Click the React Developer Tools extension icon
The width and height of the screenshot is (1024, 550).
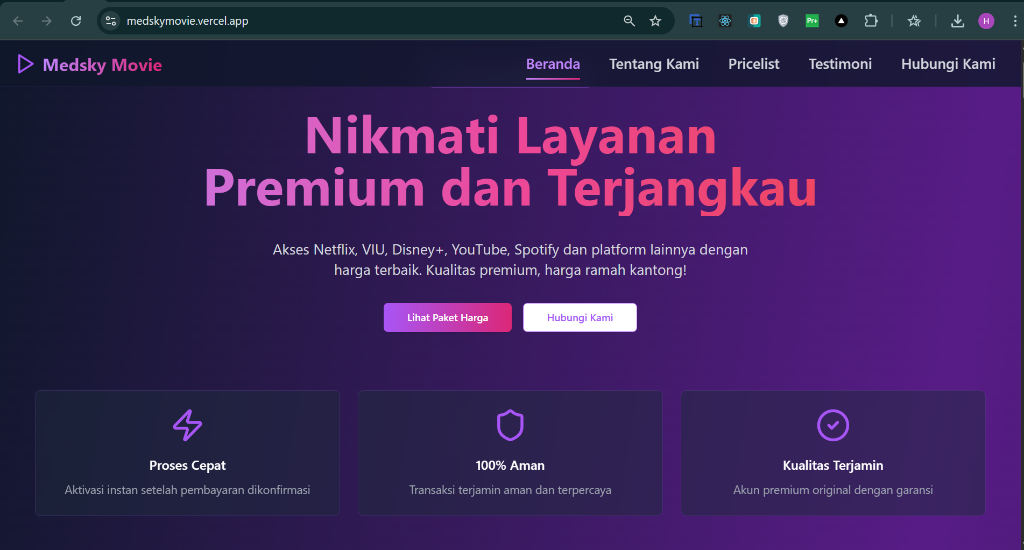(x=725, y=20)
